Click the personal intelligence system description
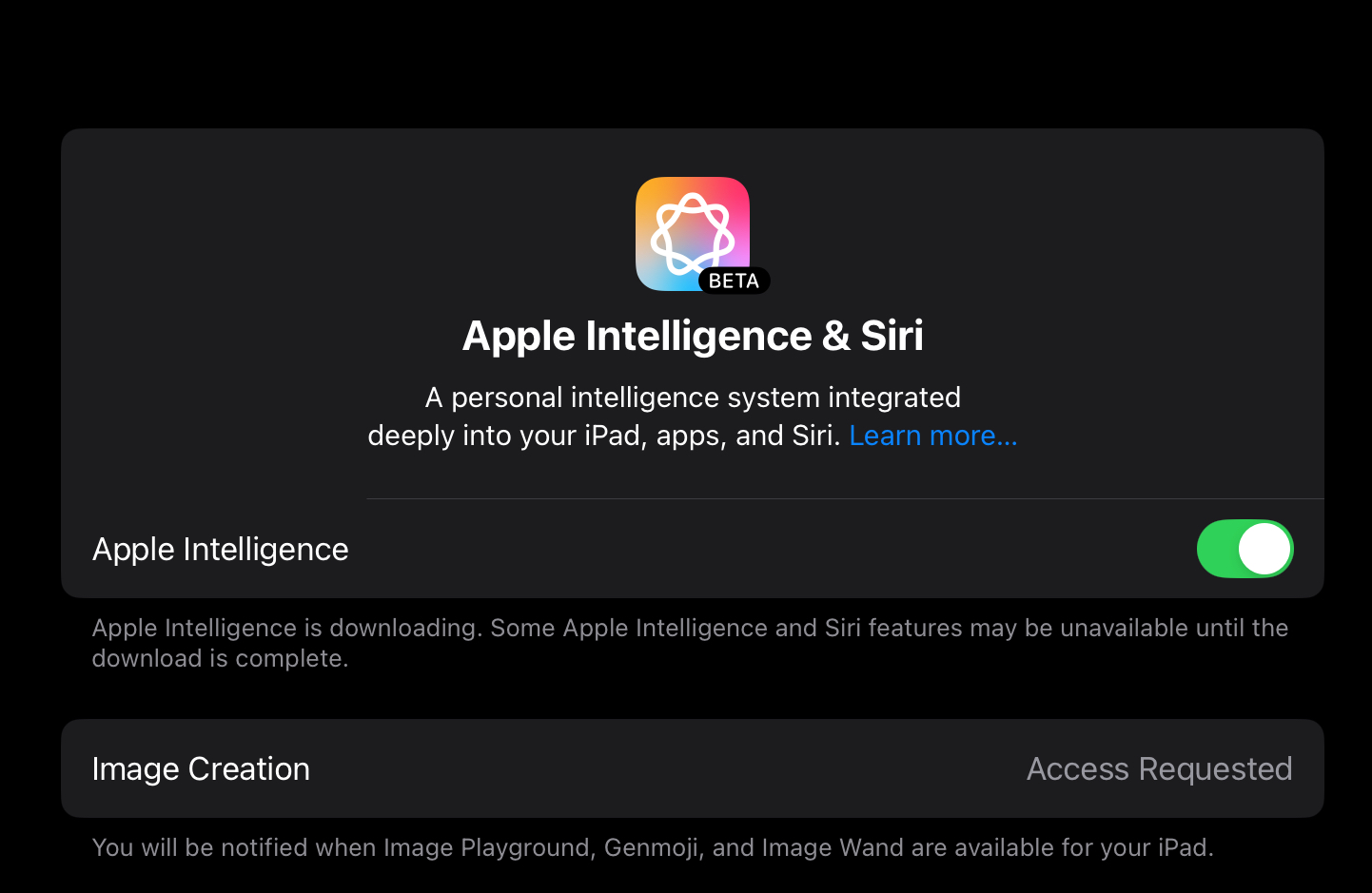The height and width of the screenshot is (893, 1372). (x=693, y=417)
